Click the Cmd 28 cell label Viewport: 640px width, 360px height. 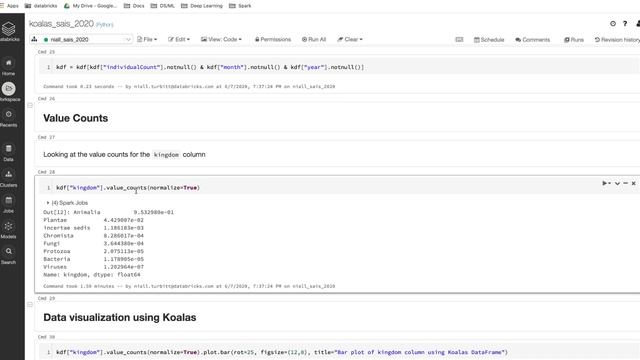[46, 172]
